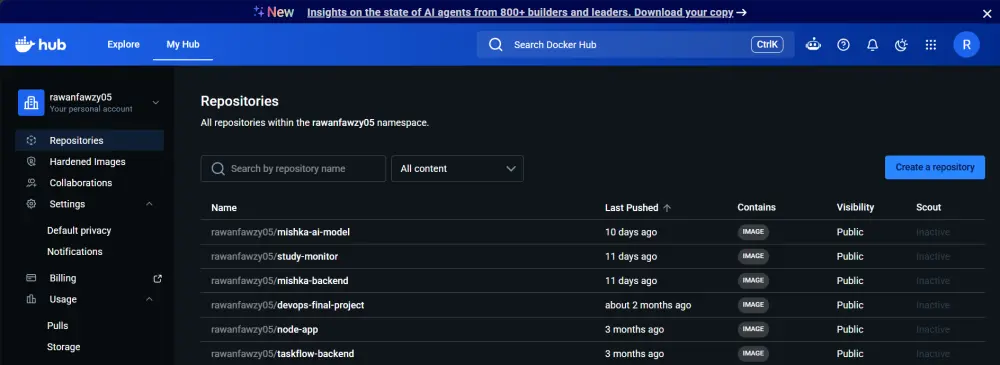Click Public visibility for node-app row
The height and width of the screenshot is (365, 1000).
[x=849, y=329]
